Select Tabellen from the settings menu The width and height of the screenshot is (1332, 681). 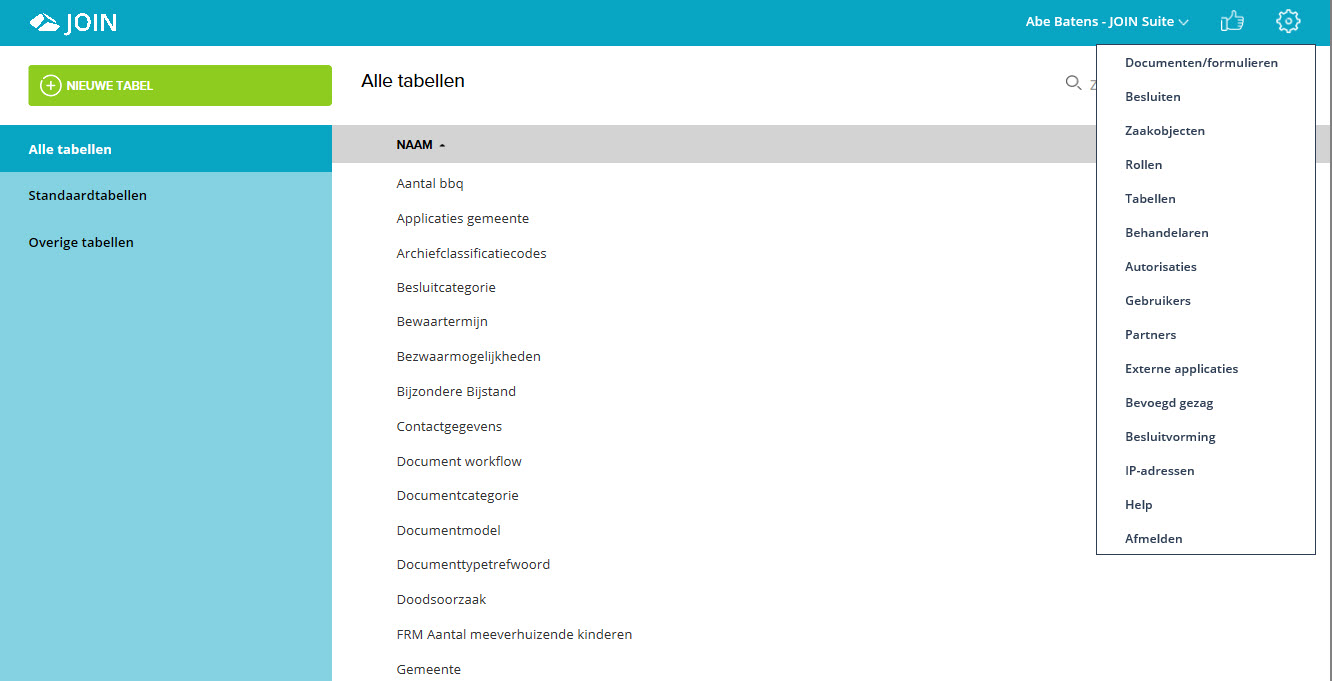coord(1149,198)
